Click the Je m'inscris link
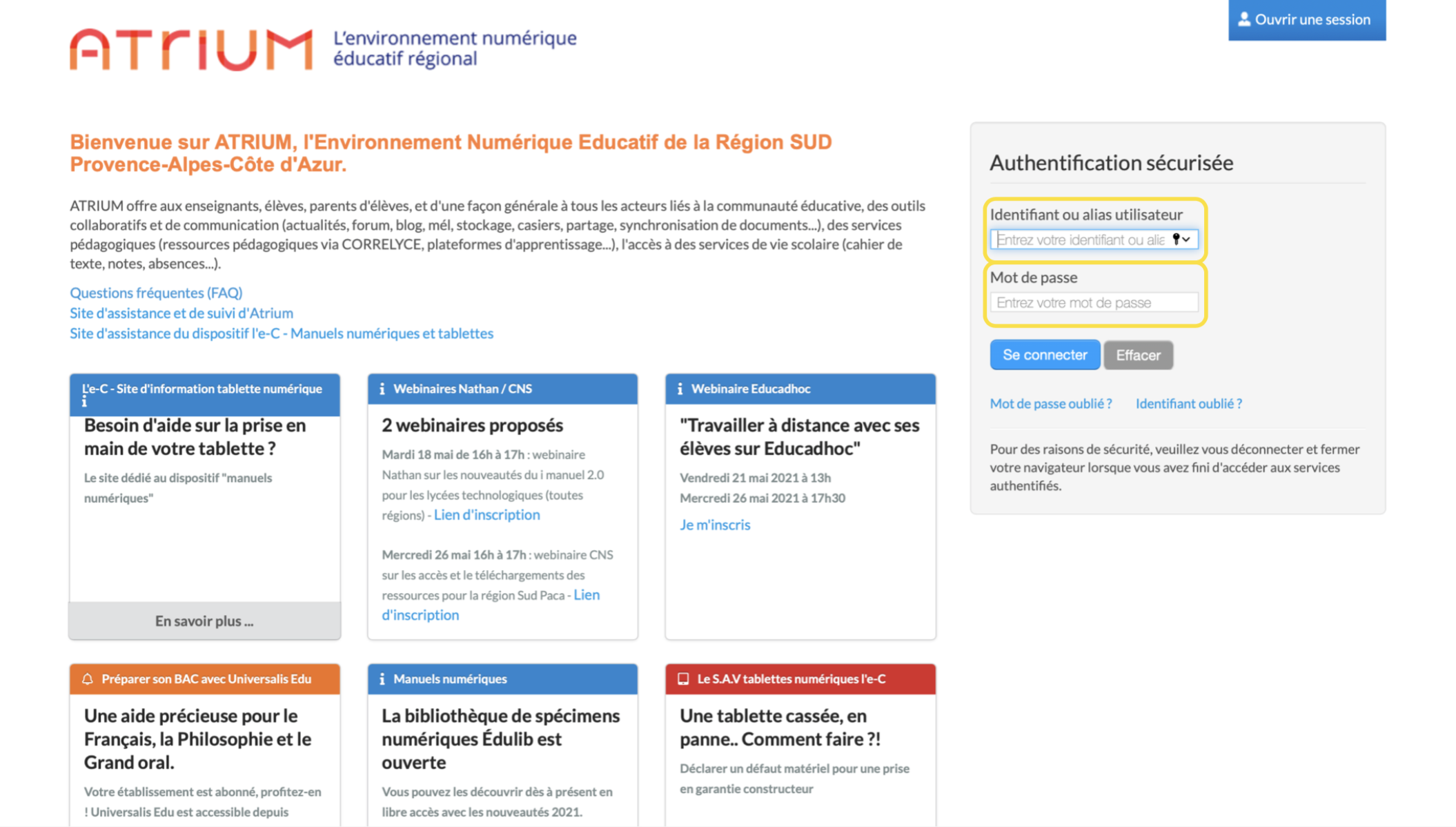The width and height of the screenshot is (1456, 827). pyautogui.click(x=715, y=525)
